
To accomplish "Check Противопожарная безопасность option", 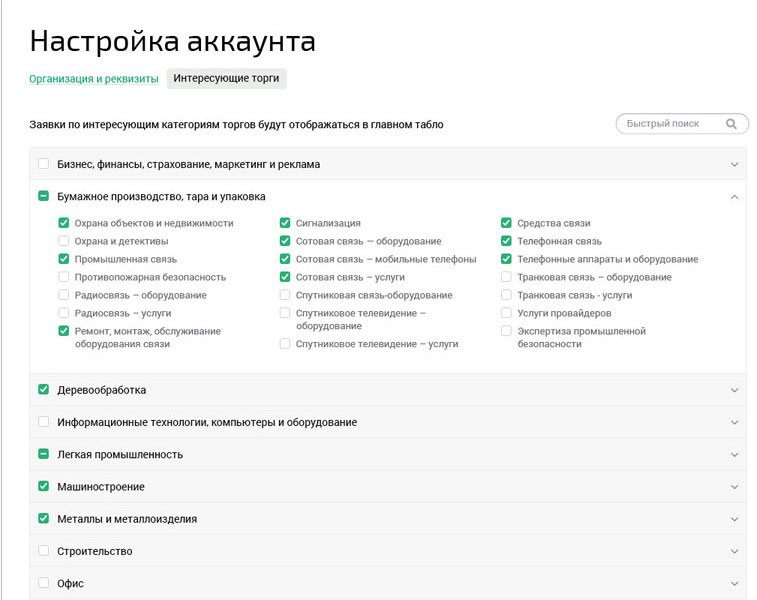I will pos(64,277).
